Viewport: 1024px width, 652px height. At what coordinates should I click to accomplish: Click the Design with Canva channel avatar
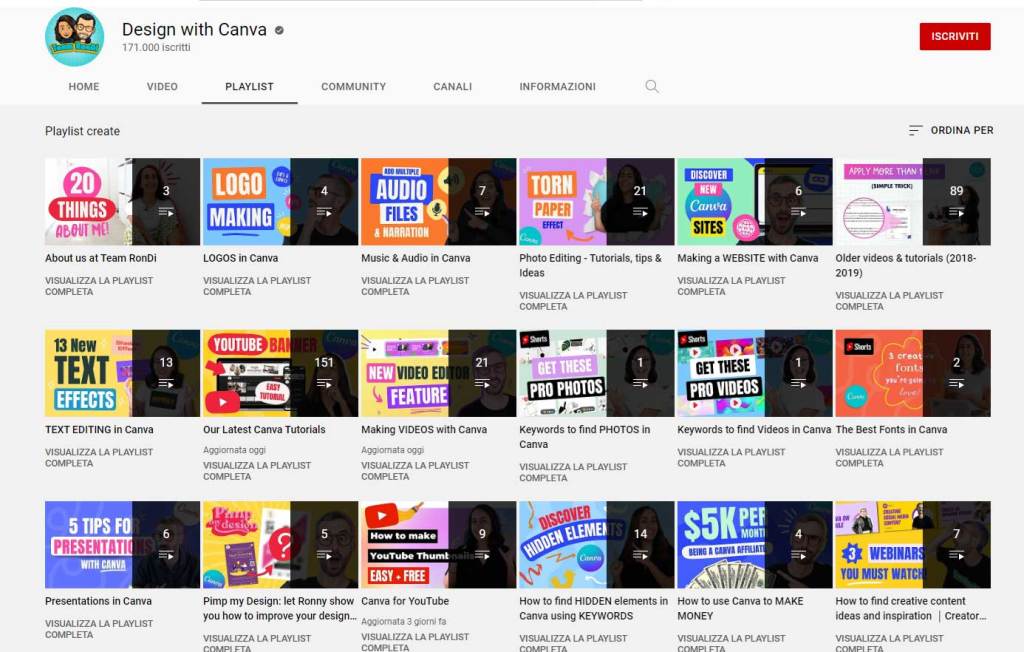click(75, 37)
